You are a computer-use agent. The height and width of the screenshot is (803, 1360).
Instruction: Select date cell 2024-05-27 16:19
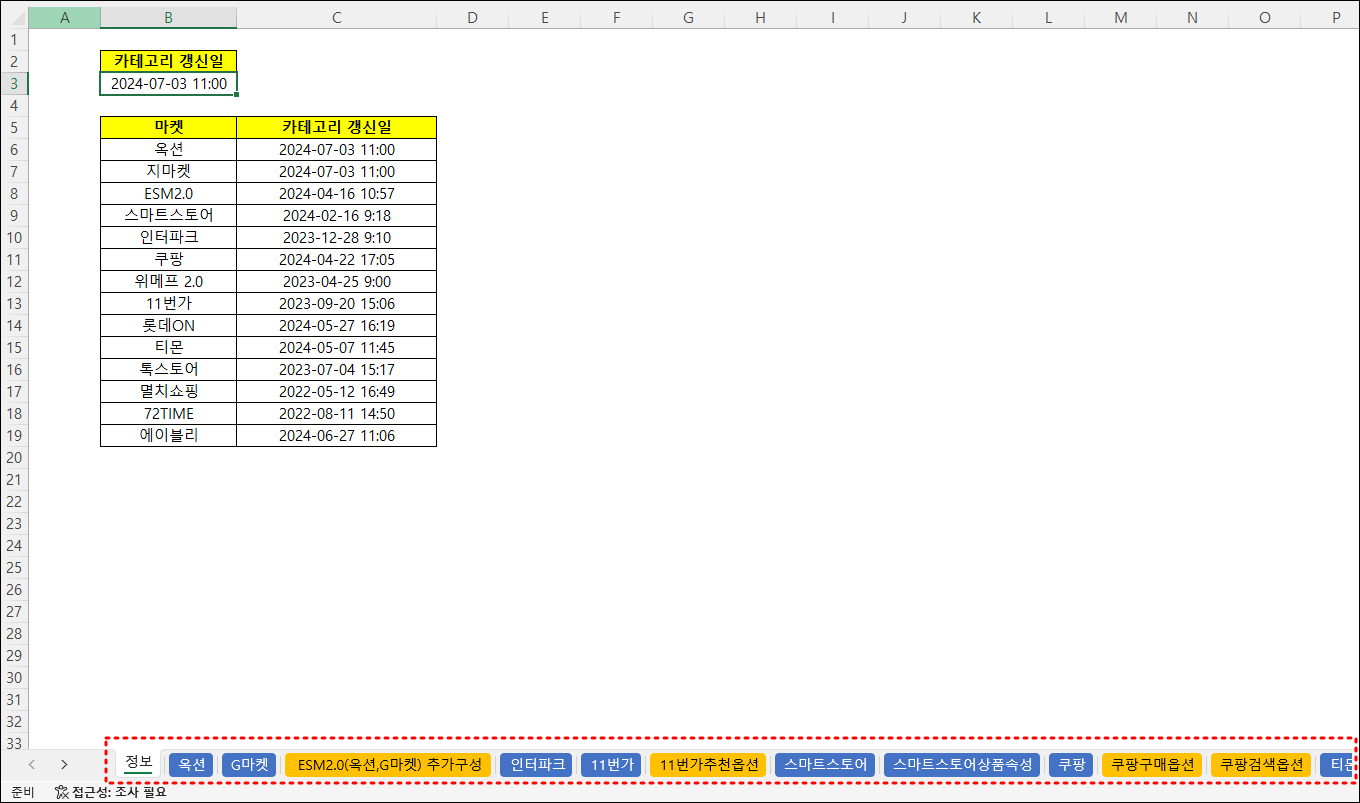click(336, 325)
